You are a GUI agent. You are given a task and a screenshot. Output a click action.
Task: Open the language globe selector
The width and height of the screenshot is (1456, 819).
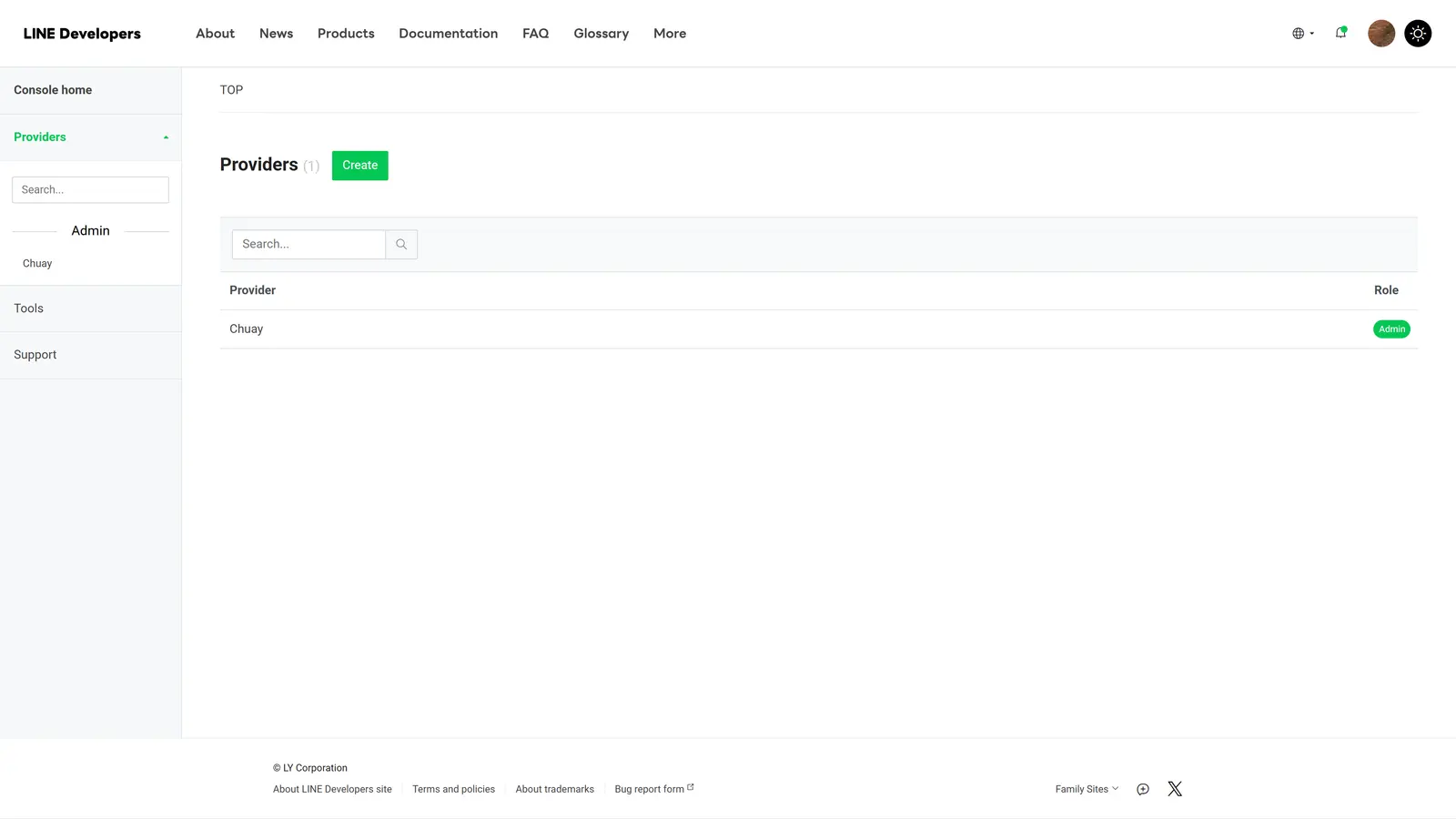click(x=1302, y=34)
